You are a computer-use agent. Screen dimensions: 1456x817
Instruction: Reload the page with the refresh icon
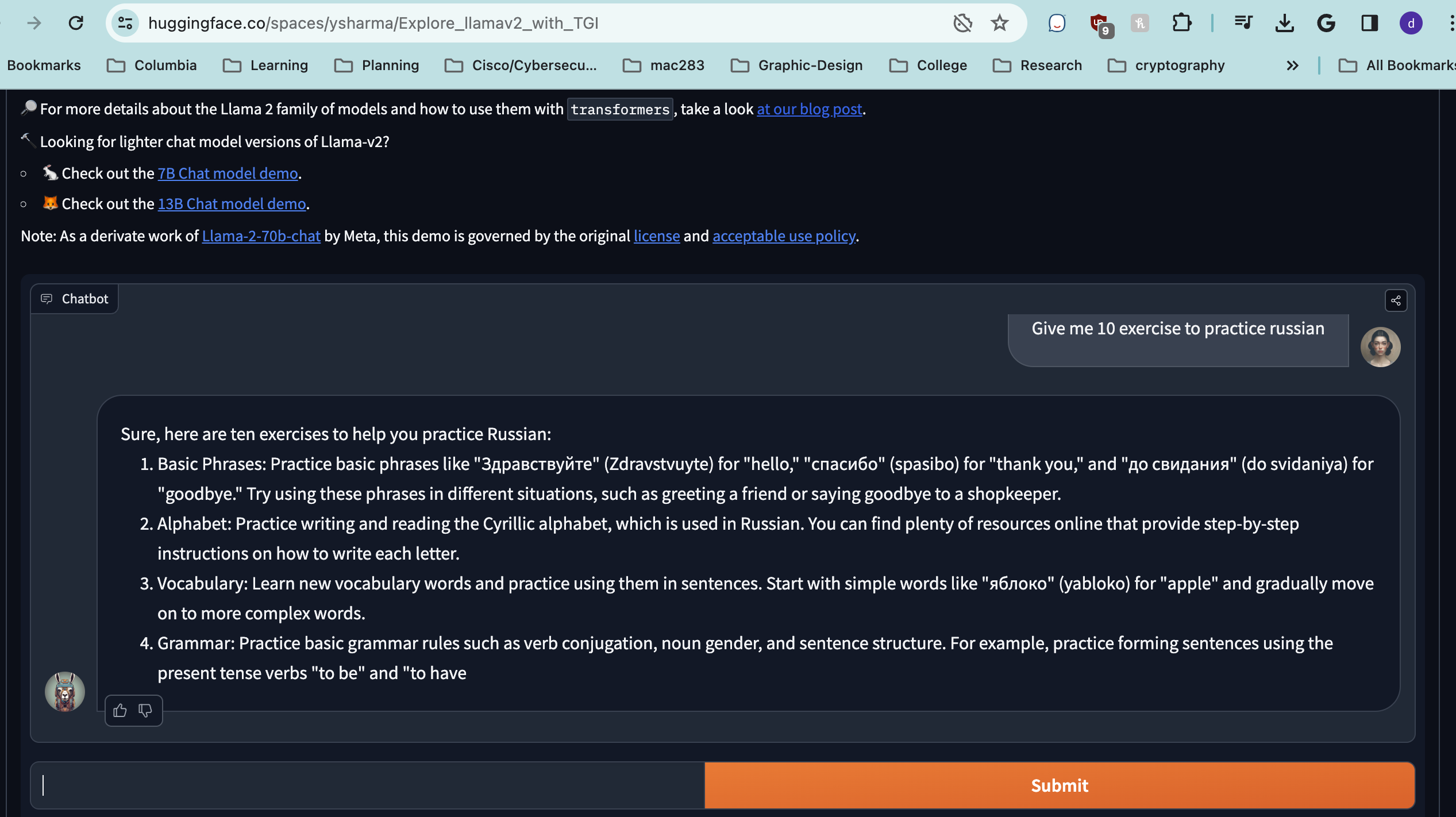click(x=76, y=23)
